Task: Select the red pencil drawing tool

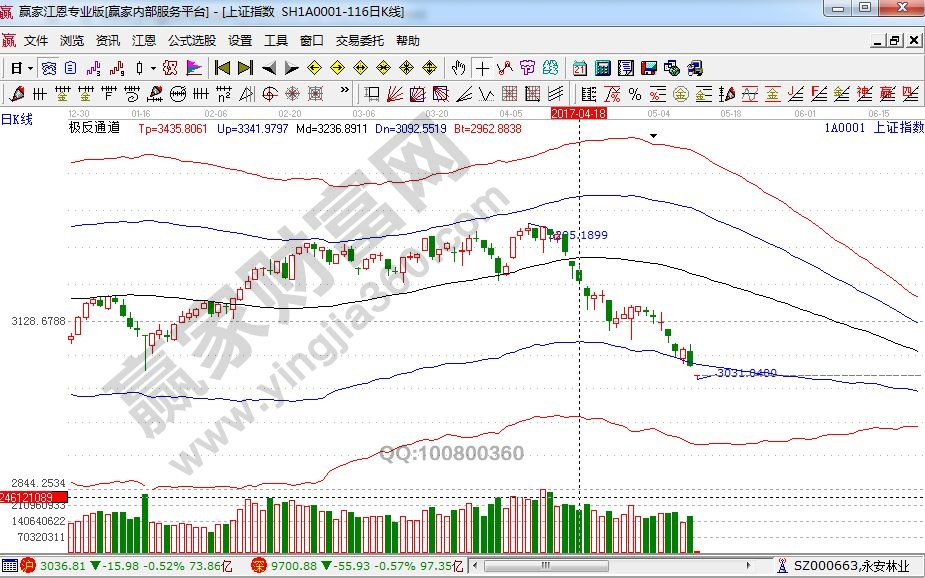Action: 16,94
